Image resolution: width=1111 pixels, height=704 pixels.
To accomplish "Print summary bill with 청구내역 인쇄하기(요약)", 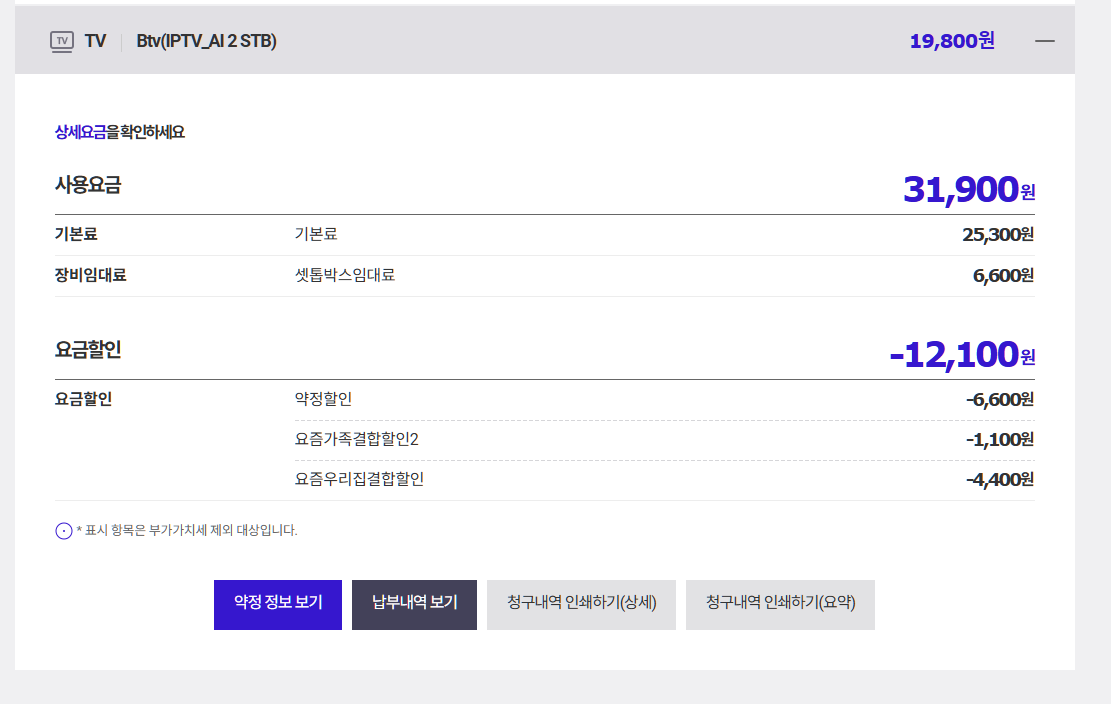I will point(780,604).
